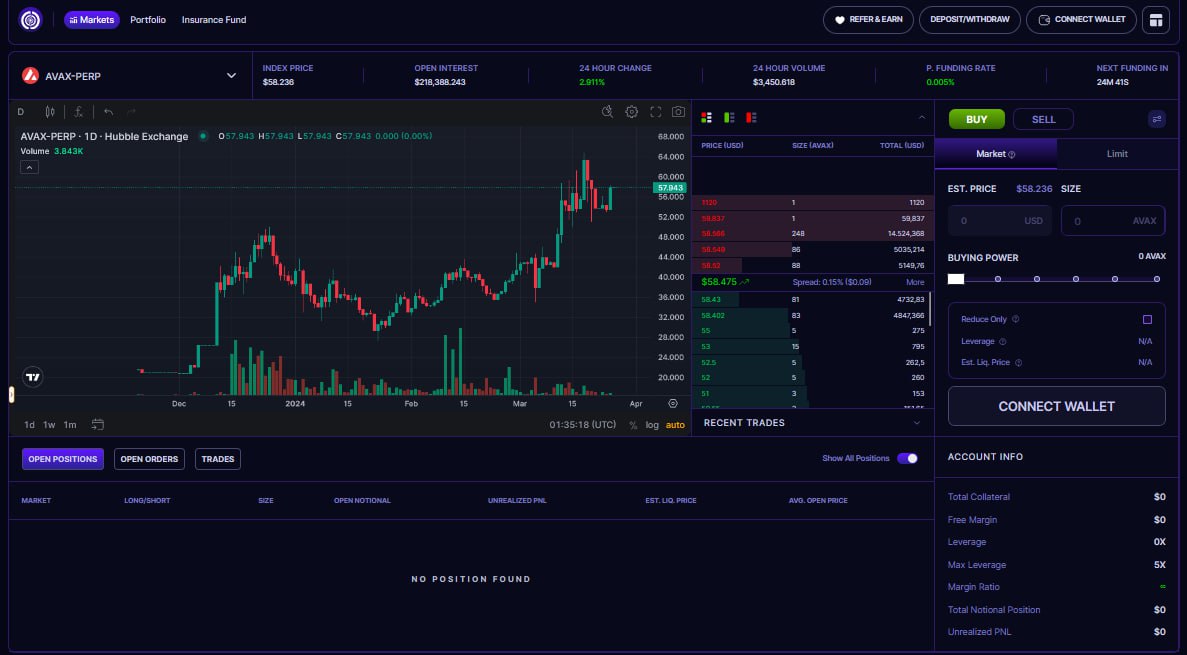Image resolution: width=1187 pixels, height=655 pixels.
Task: Expand the chart to fullscreen mode
Action: click(x=655, y=112)
